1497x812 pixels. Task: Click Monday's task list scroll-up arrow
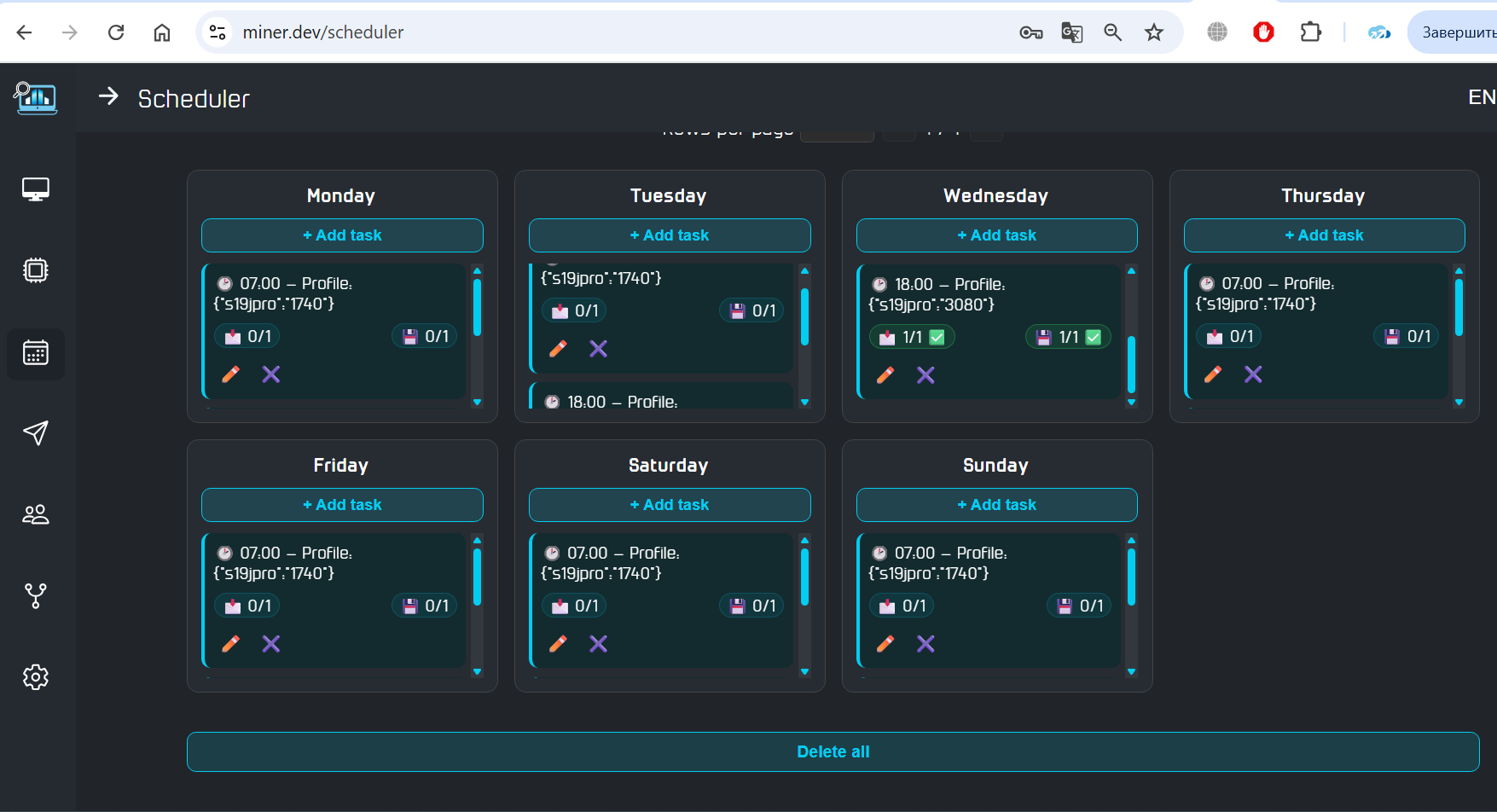click(478, 271)
